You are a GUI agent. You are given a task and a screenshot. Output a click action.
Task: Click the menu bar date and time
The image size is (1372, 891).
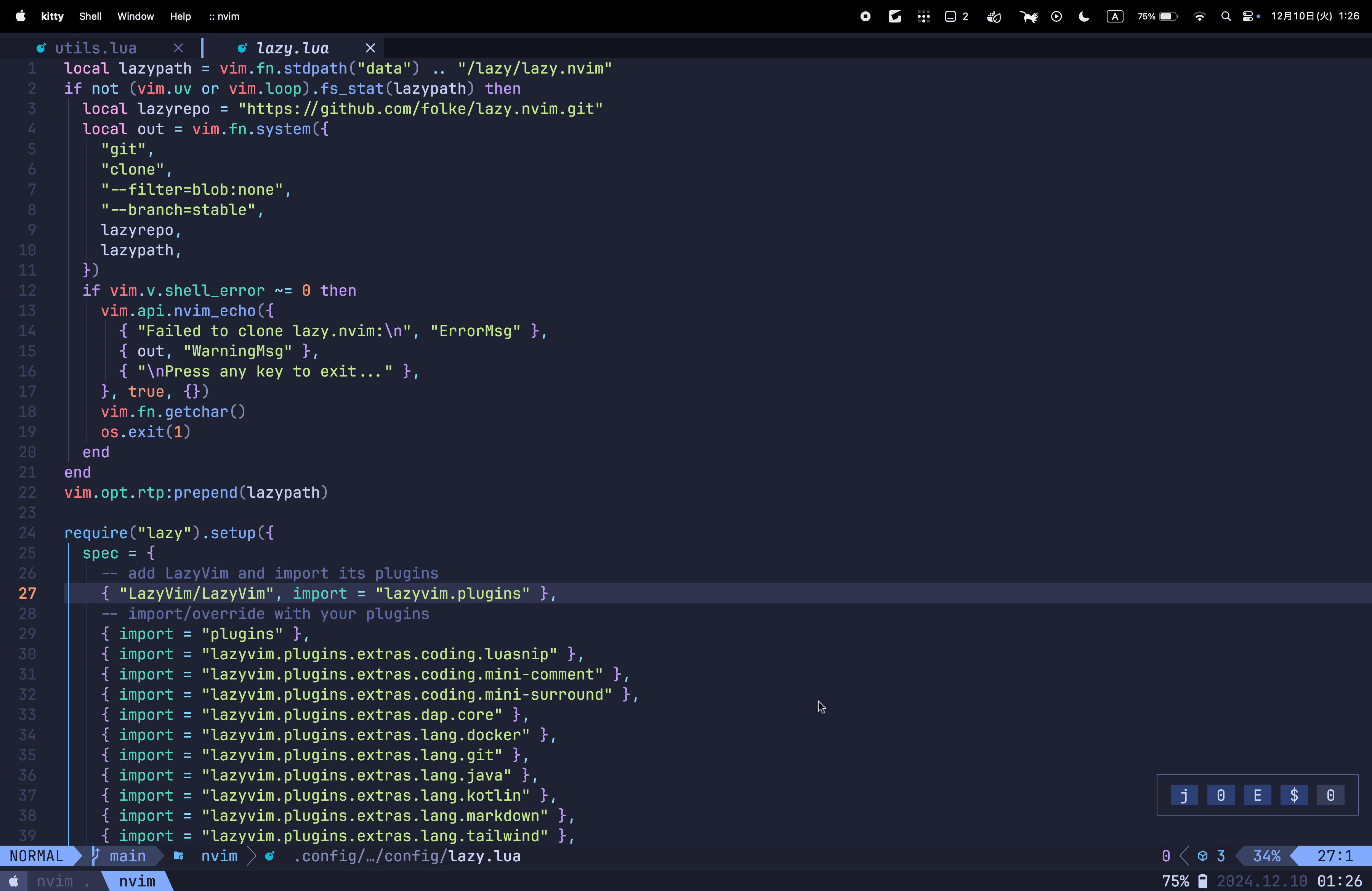point(1316,16)
